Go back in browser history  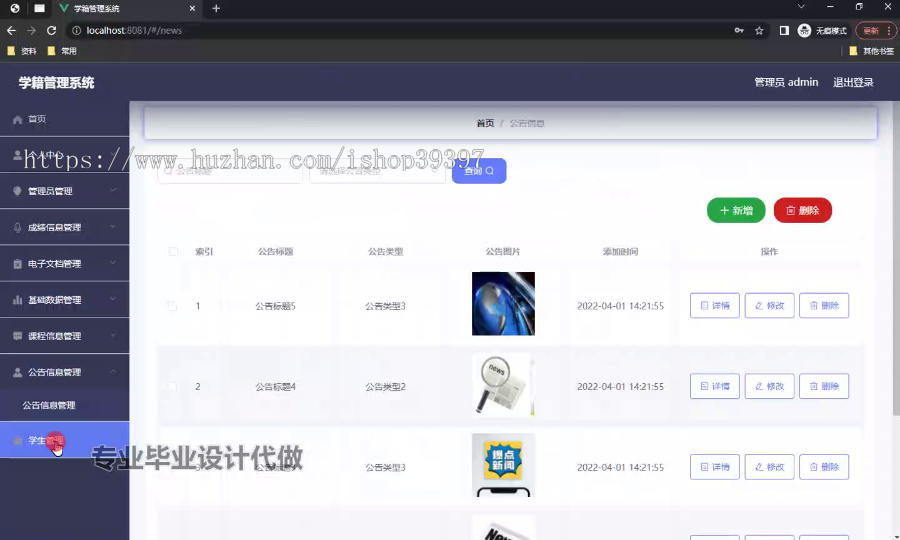click(11, 30)
